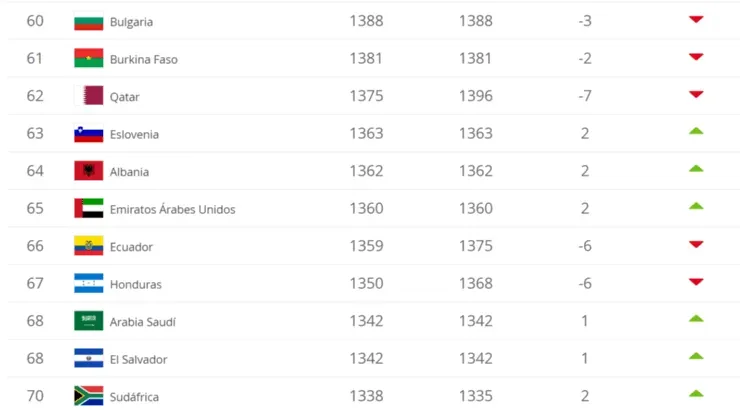Click the Burkina Faso flag icon
The image size is (740, 410).
coord(89,58)
